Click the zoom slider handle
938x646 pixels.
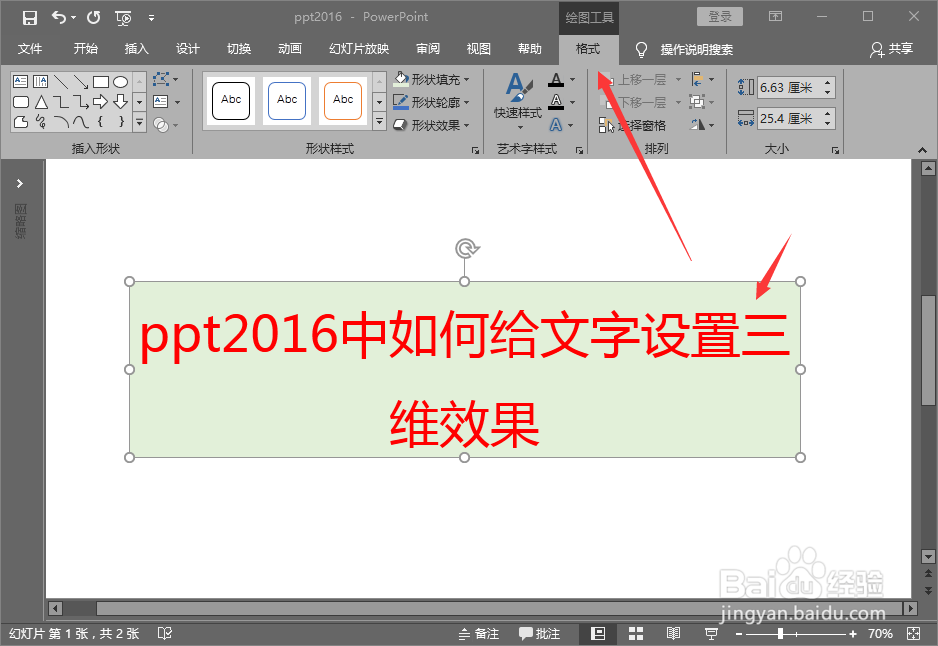[781, 633]
